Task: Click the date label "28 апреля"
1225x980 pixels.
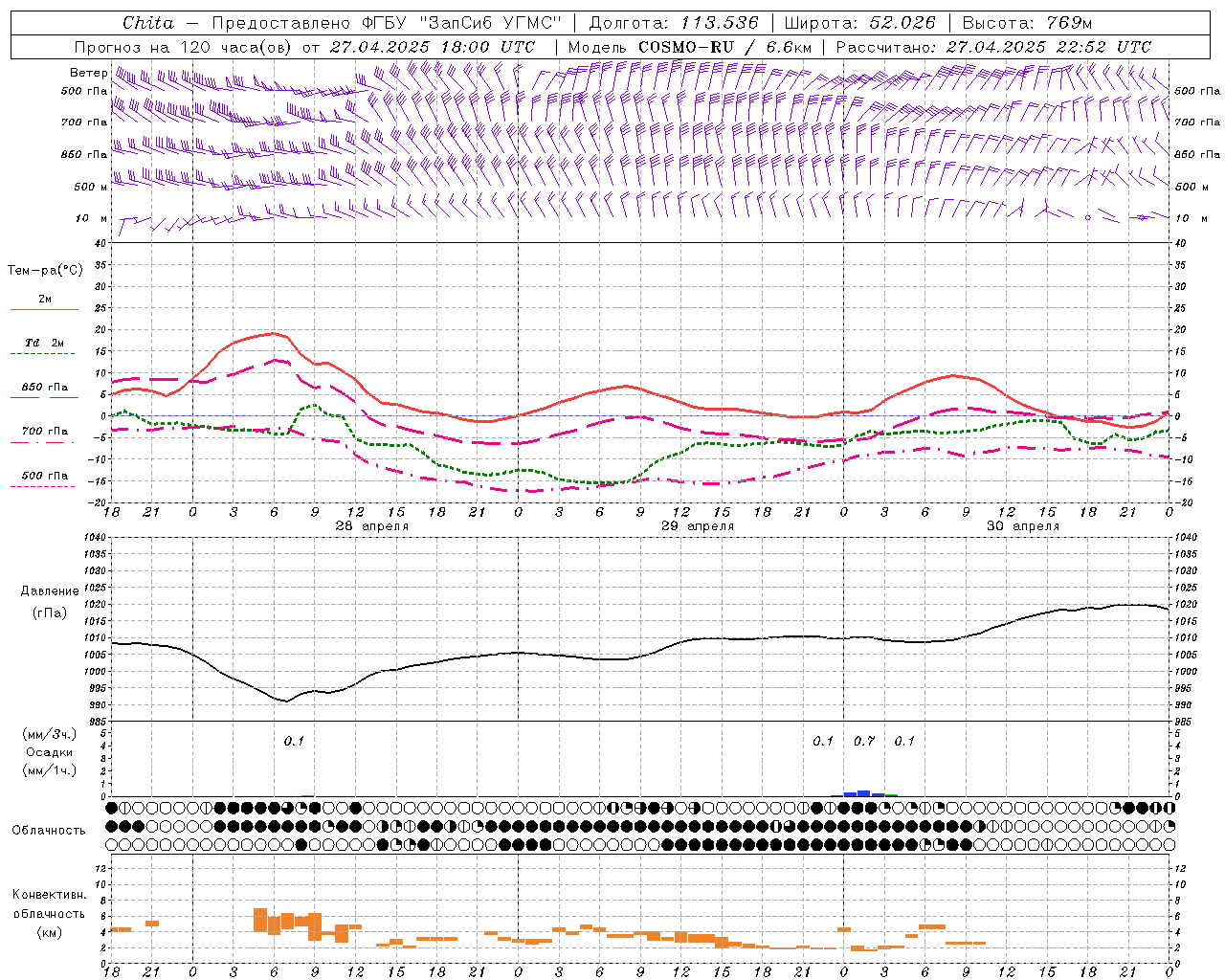Action: (372, 526)
